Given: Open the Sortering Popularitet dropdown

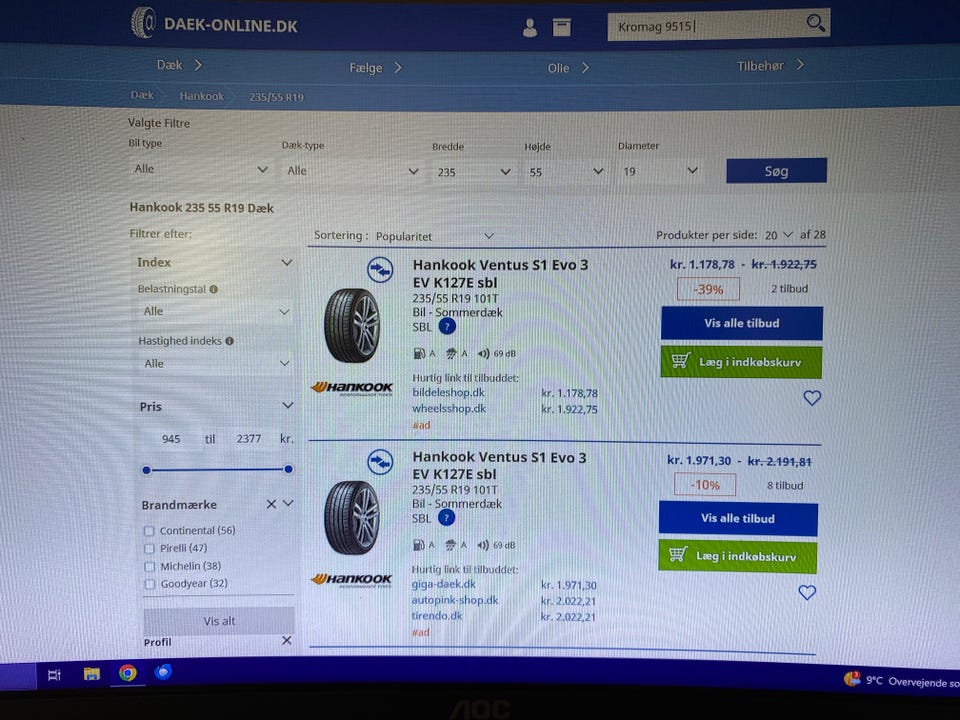Looking at the screenshot, I should point(434,236).
